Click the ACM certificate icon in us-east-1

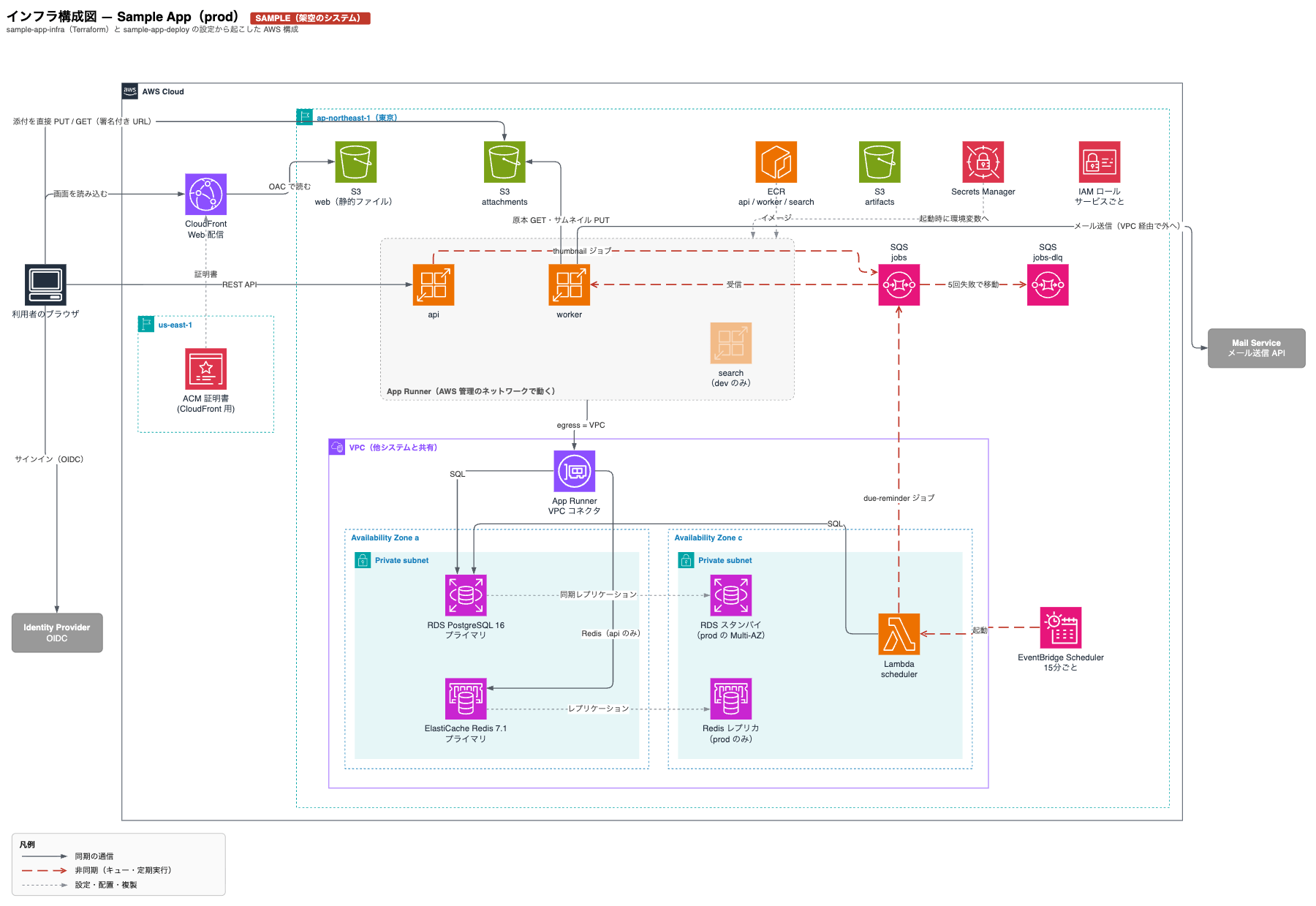[205, 369]
